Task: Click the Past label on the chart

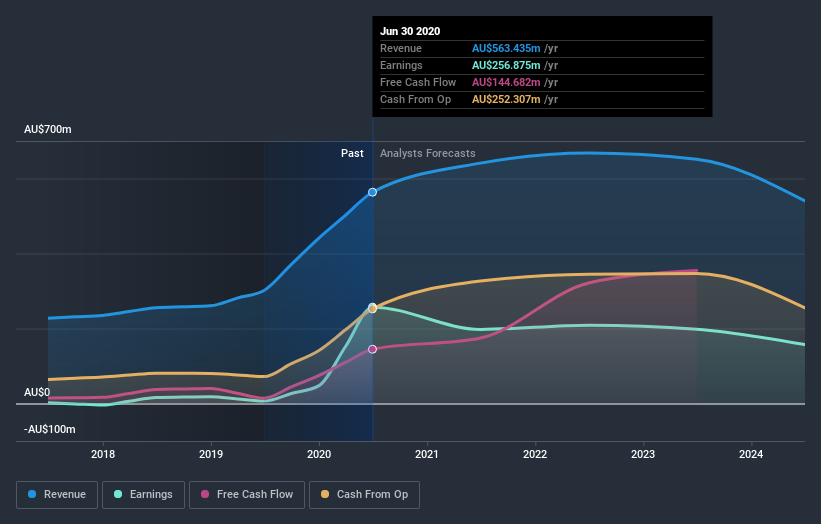Action: click(x=352, y=153)
